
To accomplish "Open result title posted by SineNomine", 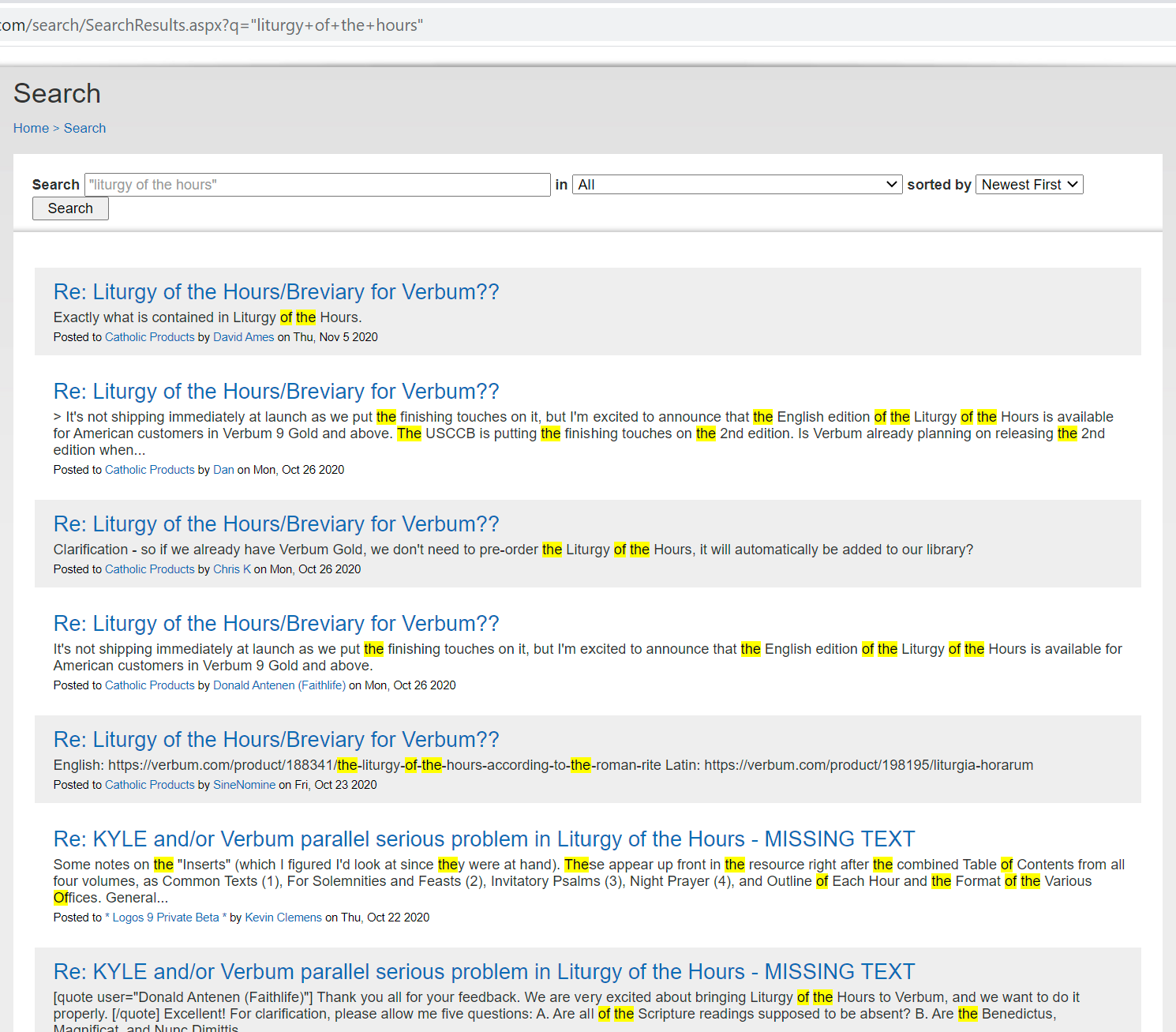I will point(276,740).
